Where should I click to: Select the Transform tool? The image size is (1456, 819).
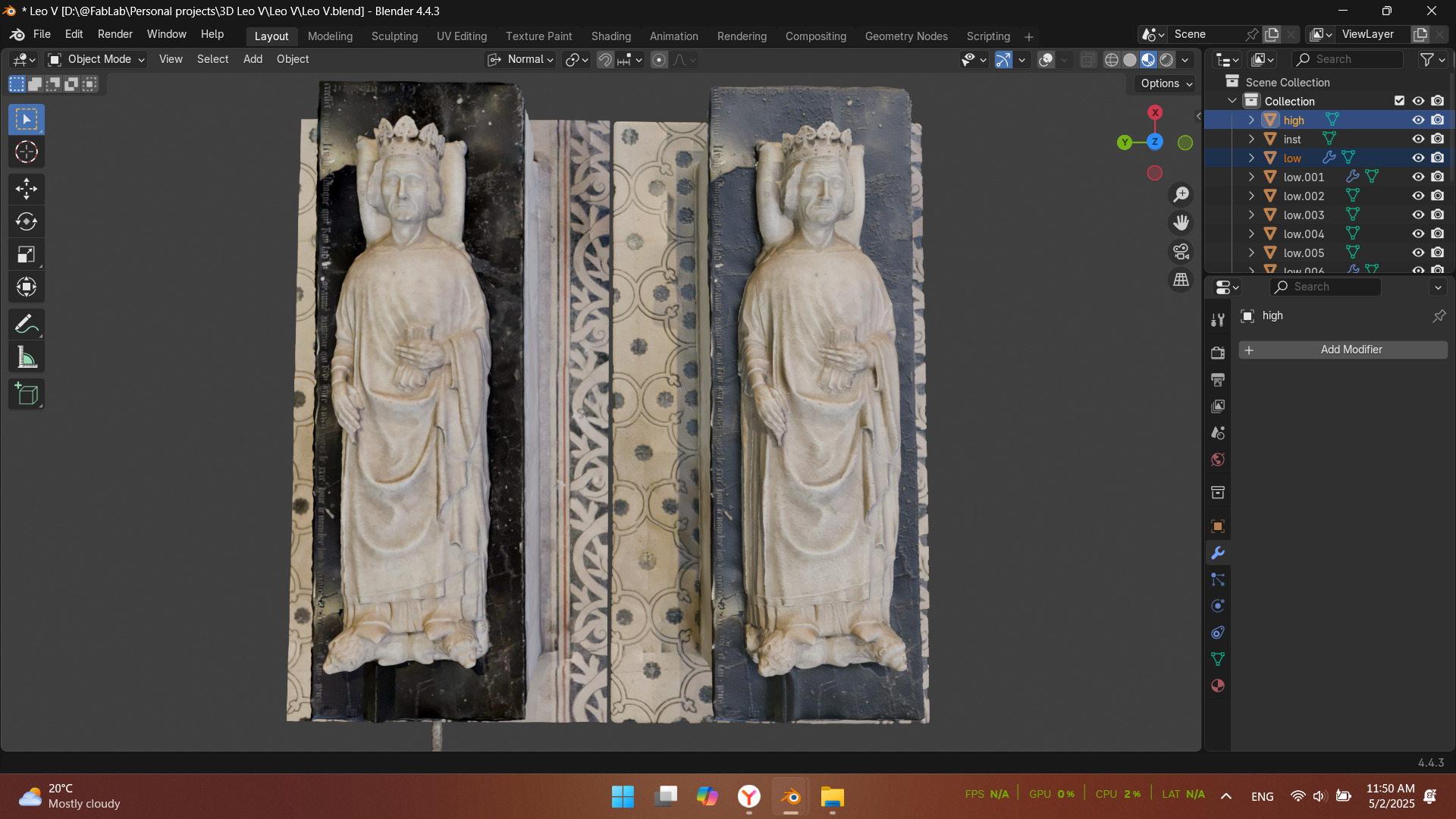[27, 287]
